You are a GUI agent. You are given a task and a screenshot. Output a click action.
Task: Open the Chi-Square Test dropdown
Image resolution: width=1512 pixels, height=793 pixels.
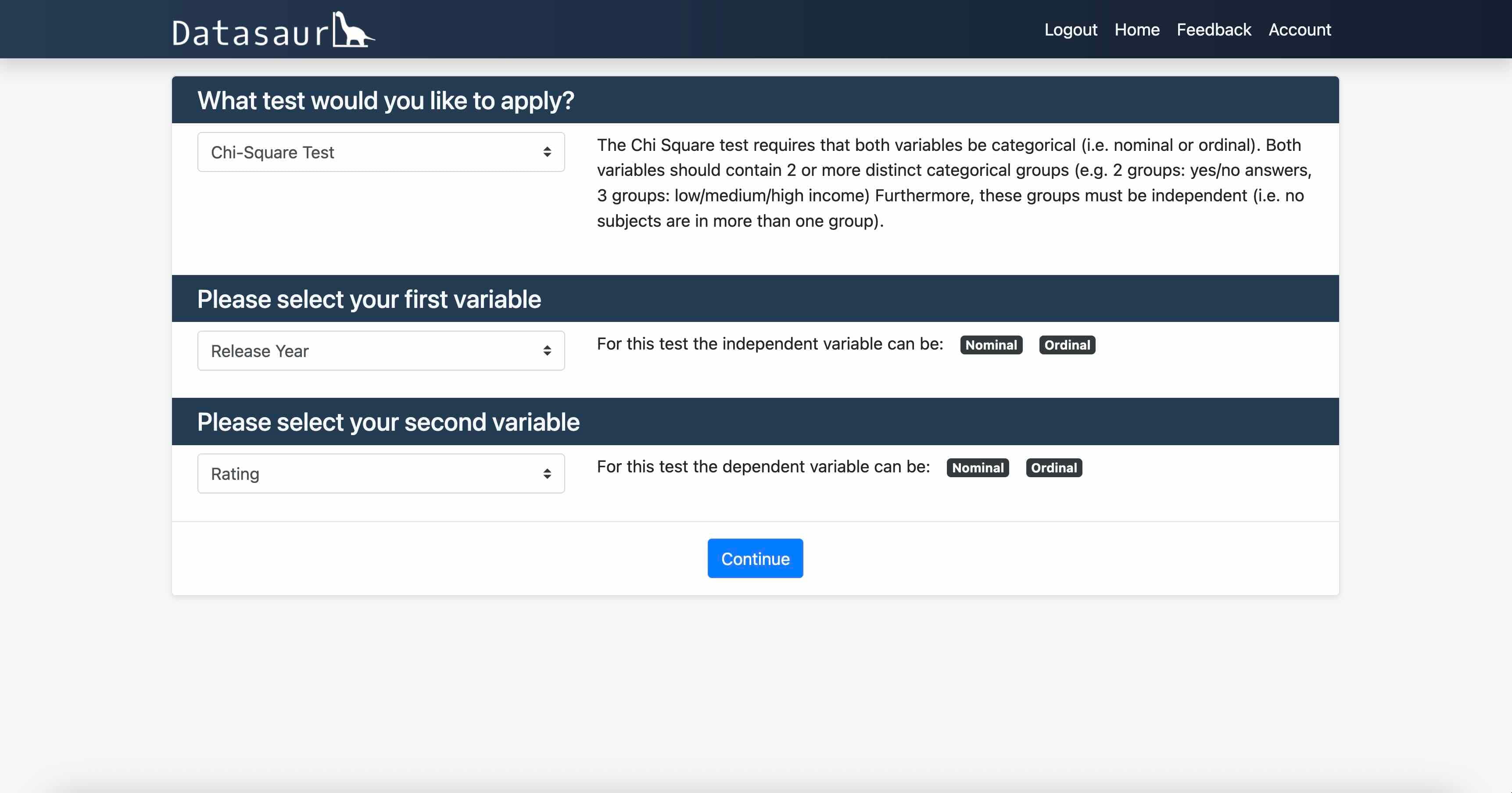tap(380, 153)
